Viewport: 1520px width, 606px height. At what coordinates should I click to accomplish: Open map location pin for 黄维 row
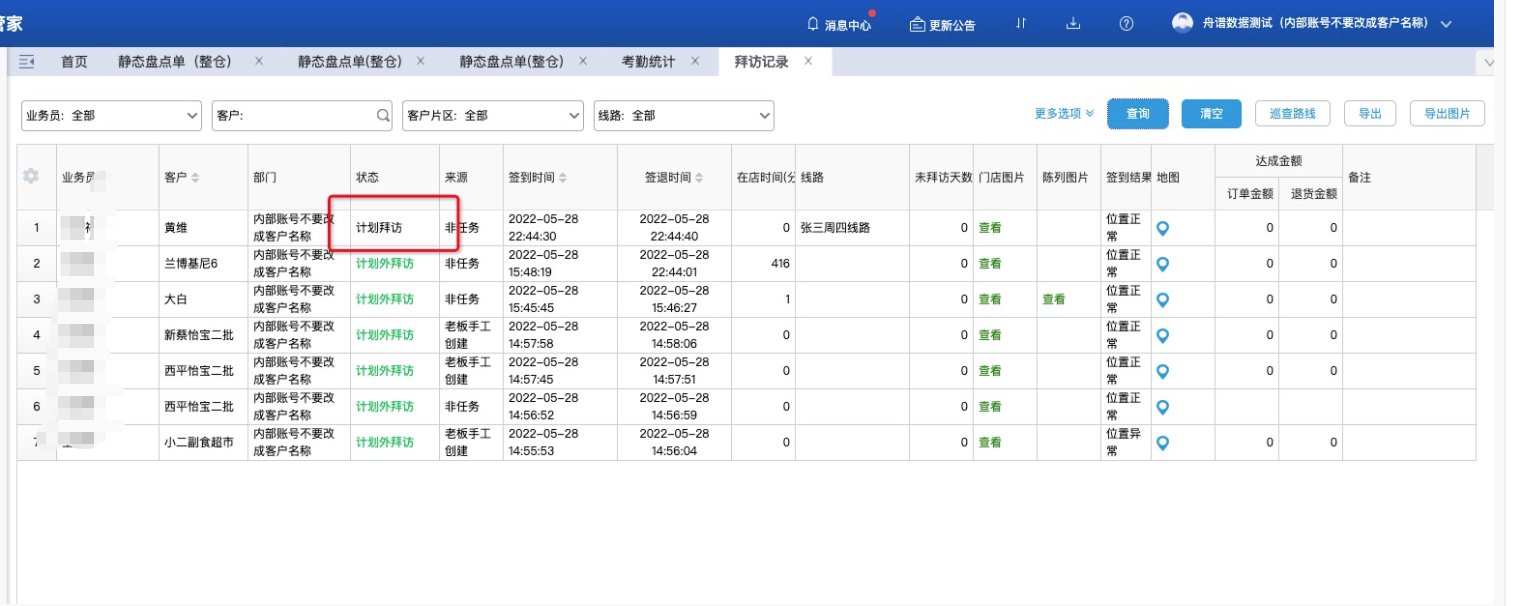(x=1162, y=228)
